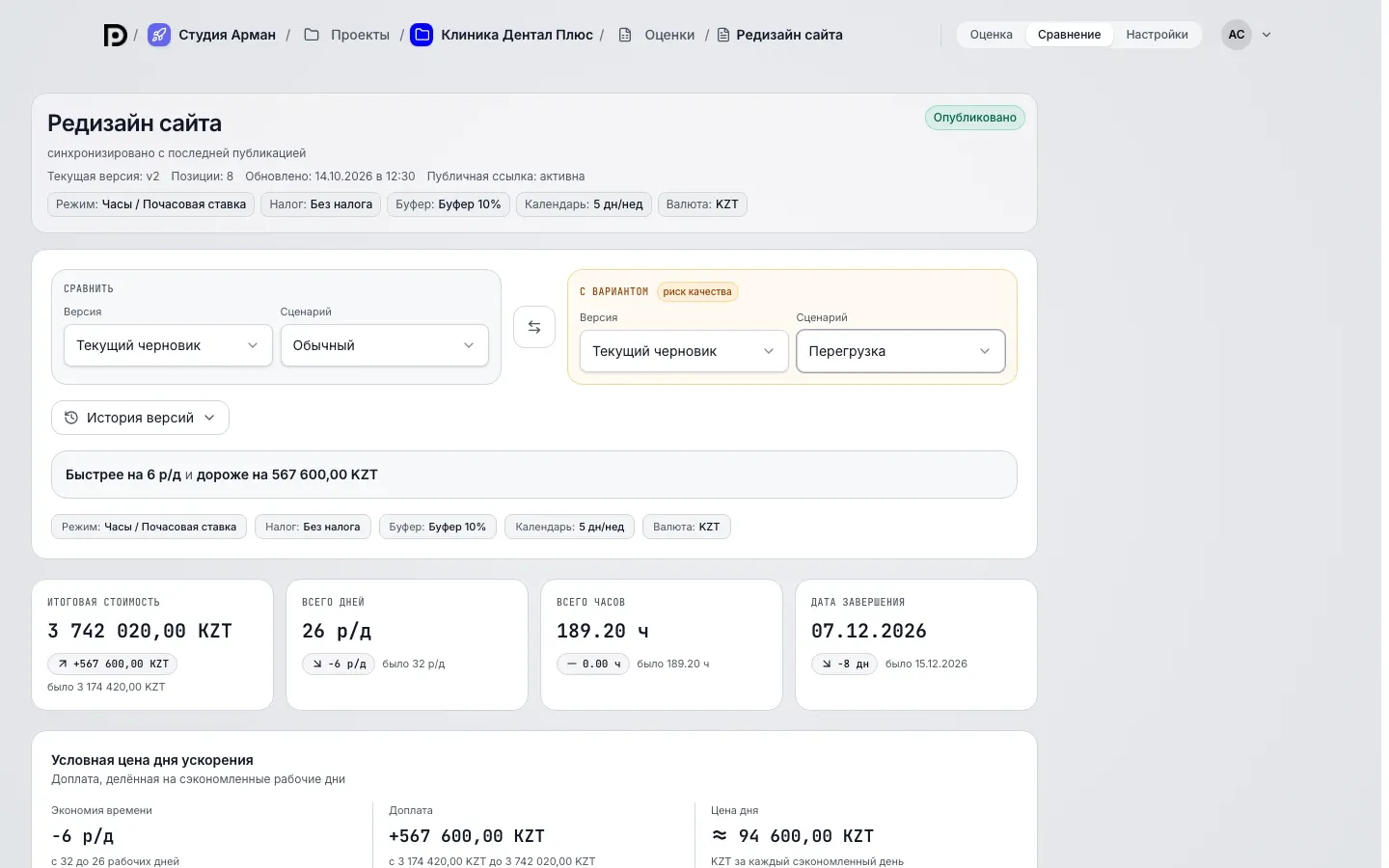
Task: Expand История версий button
Action: [x=140, y=418]
